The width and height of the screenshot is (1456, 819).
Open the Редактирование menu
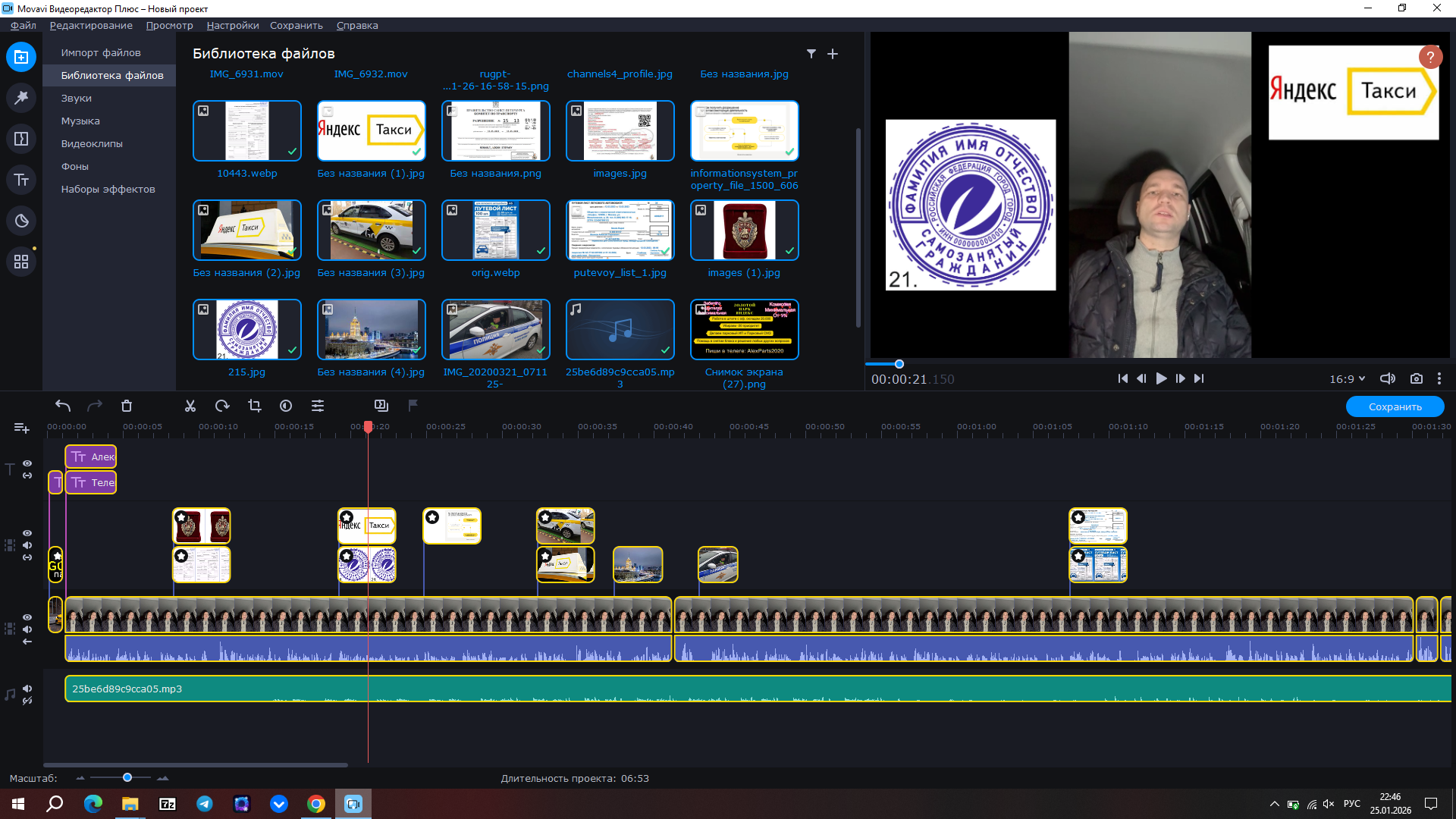(91, 25)
